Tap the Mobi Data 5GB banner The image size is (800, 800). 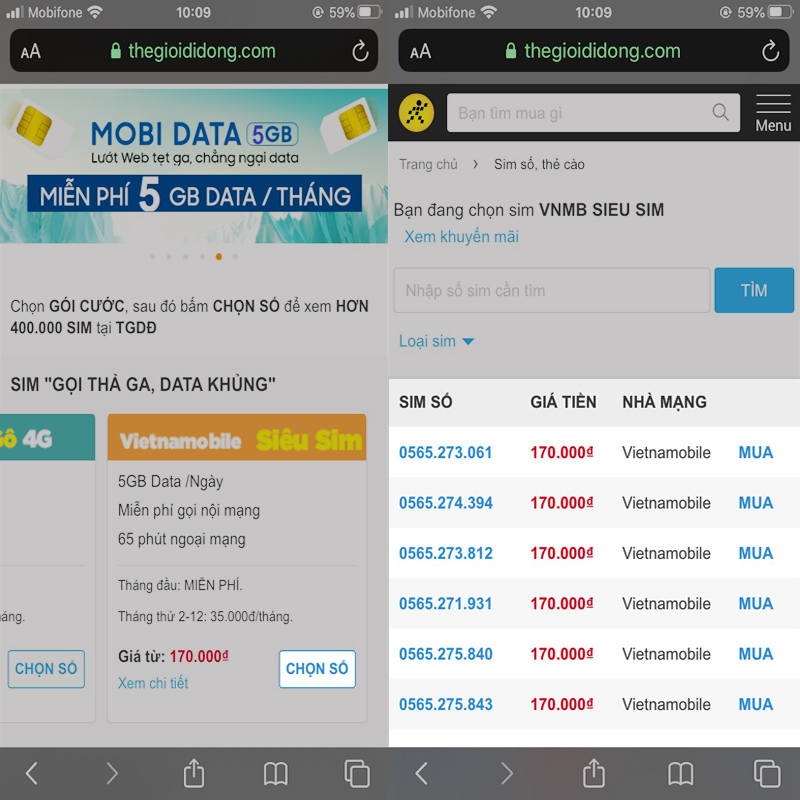(194, 166)
